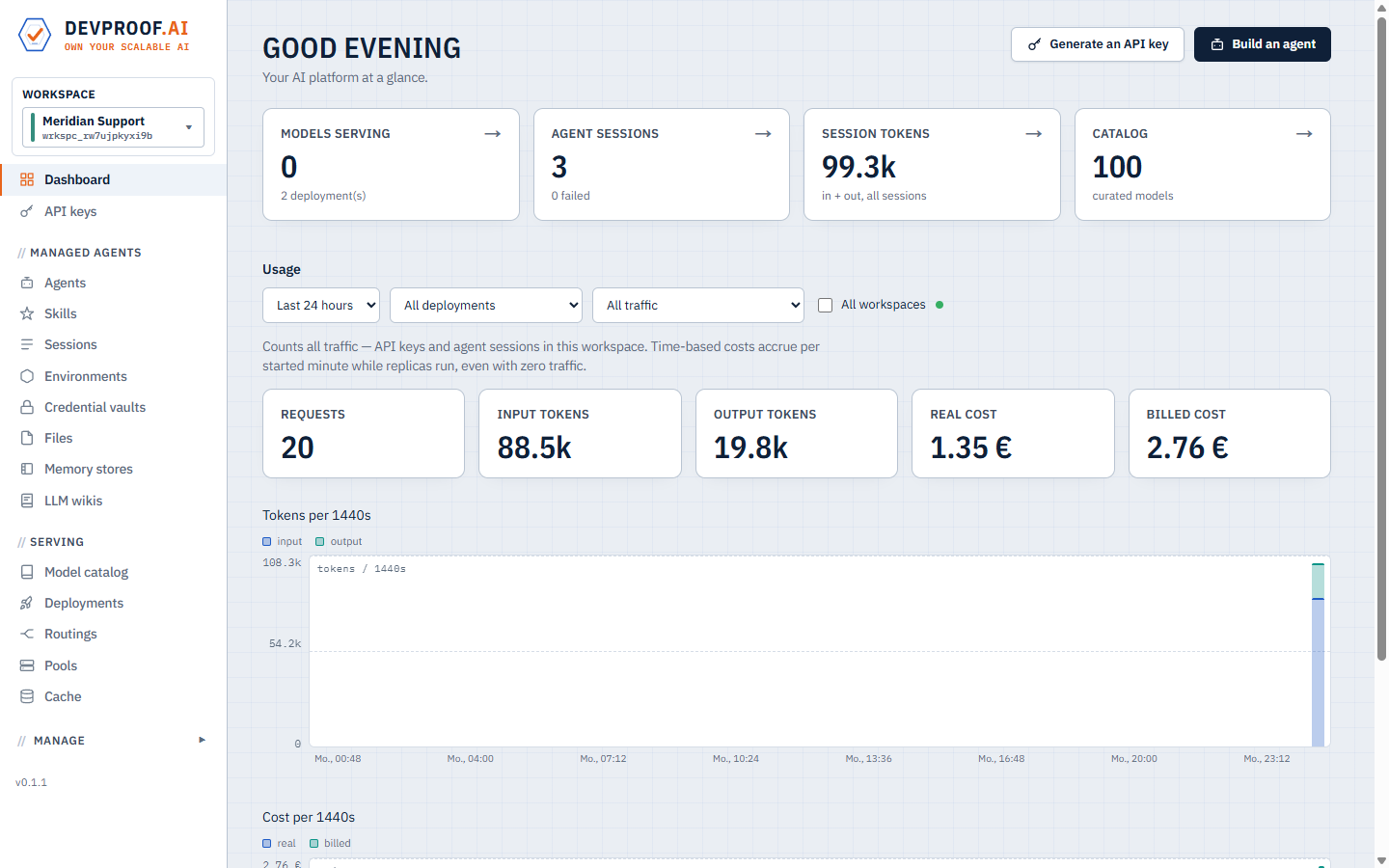The width and height of the screenshot is (1389, 868).
Task: Click the Agents robot icon
Action: [27, 283]
